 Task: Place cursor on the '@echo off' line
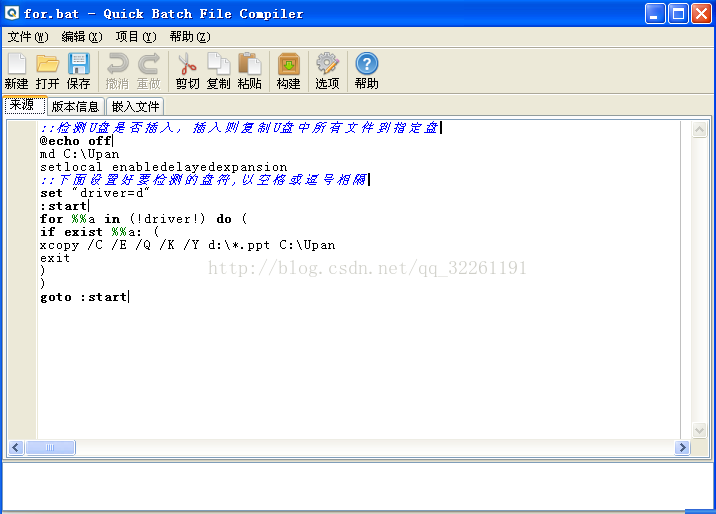[76, 141]
